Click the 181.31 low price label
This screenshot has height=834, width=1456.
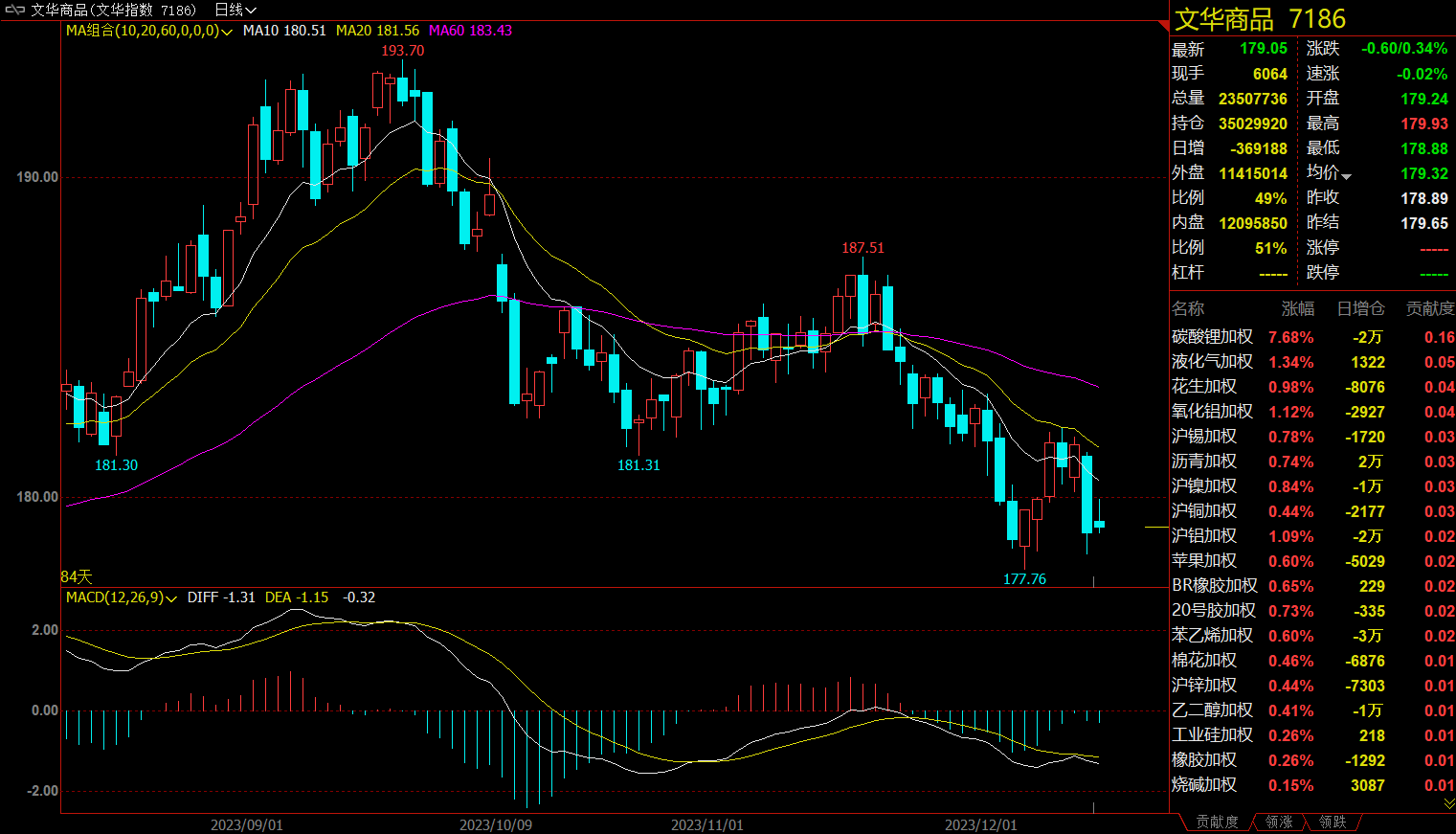pyautogui.click(x=638, y=465)
